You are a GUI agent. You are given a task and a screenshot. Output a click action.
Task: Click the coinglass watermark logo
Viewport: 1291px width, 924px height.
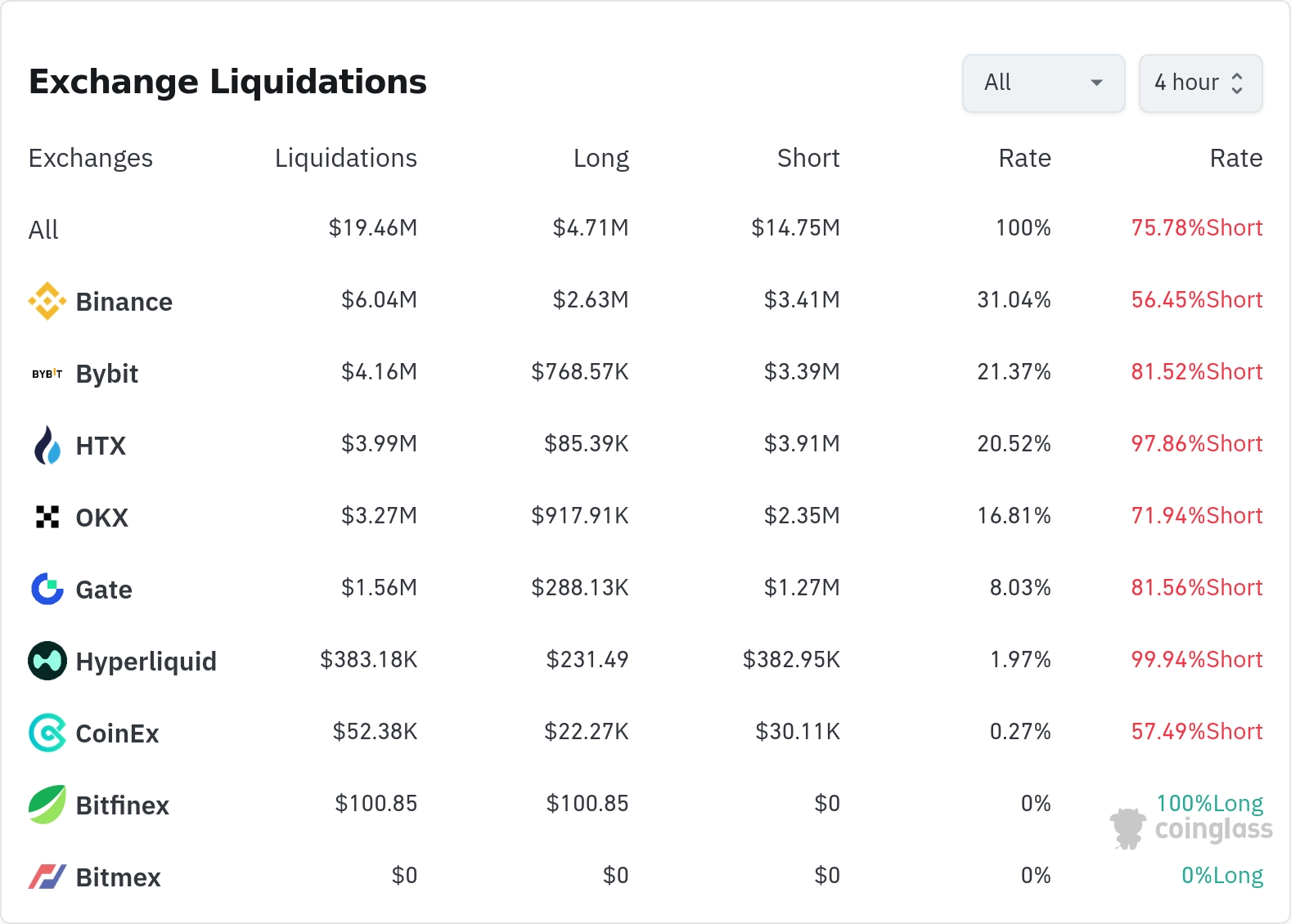(x=1191, y=829)
